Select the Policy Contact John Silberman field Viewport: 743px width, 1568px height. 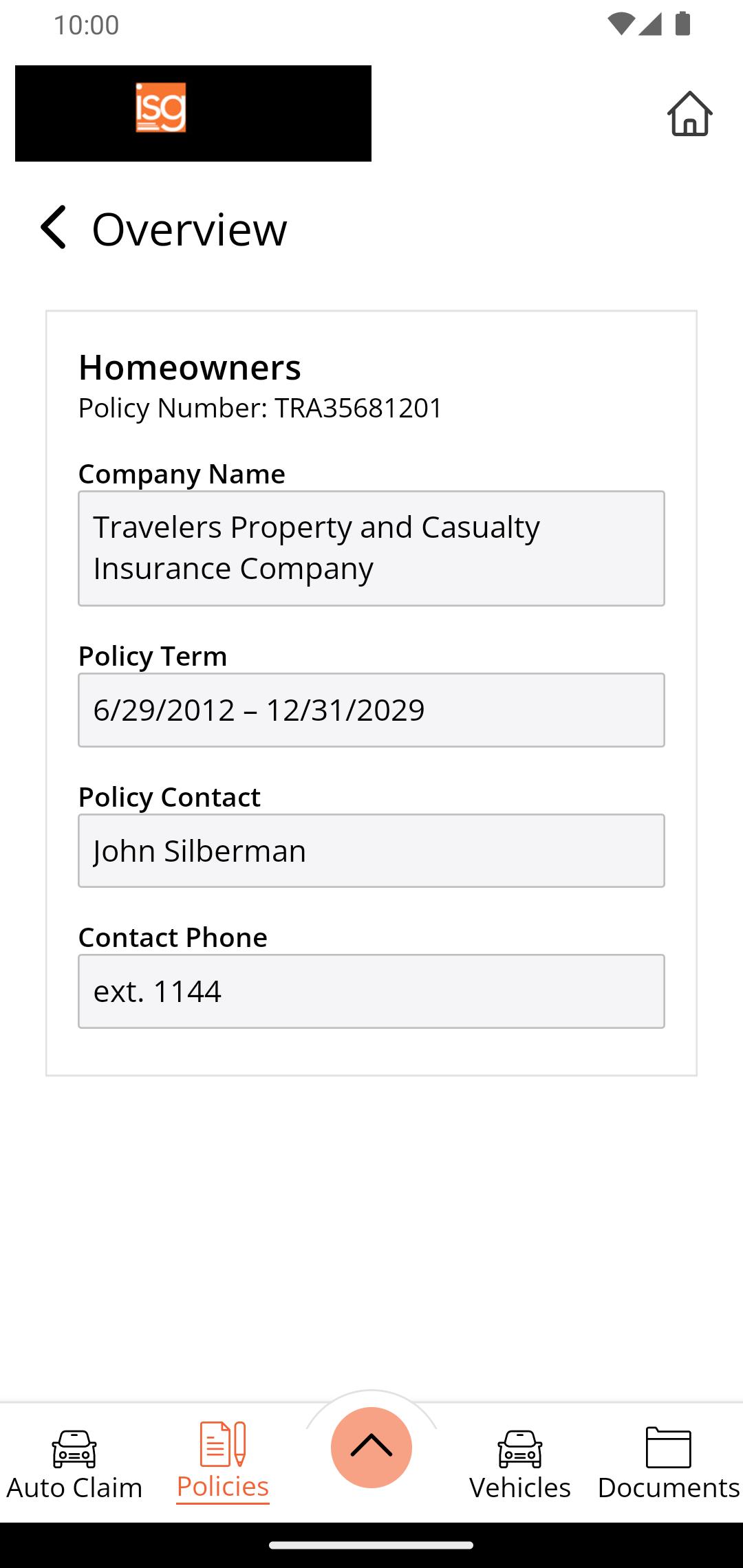(x=371, y=851)
